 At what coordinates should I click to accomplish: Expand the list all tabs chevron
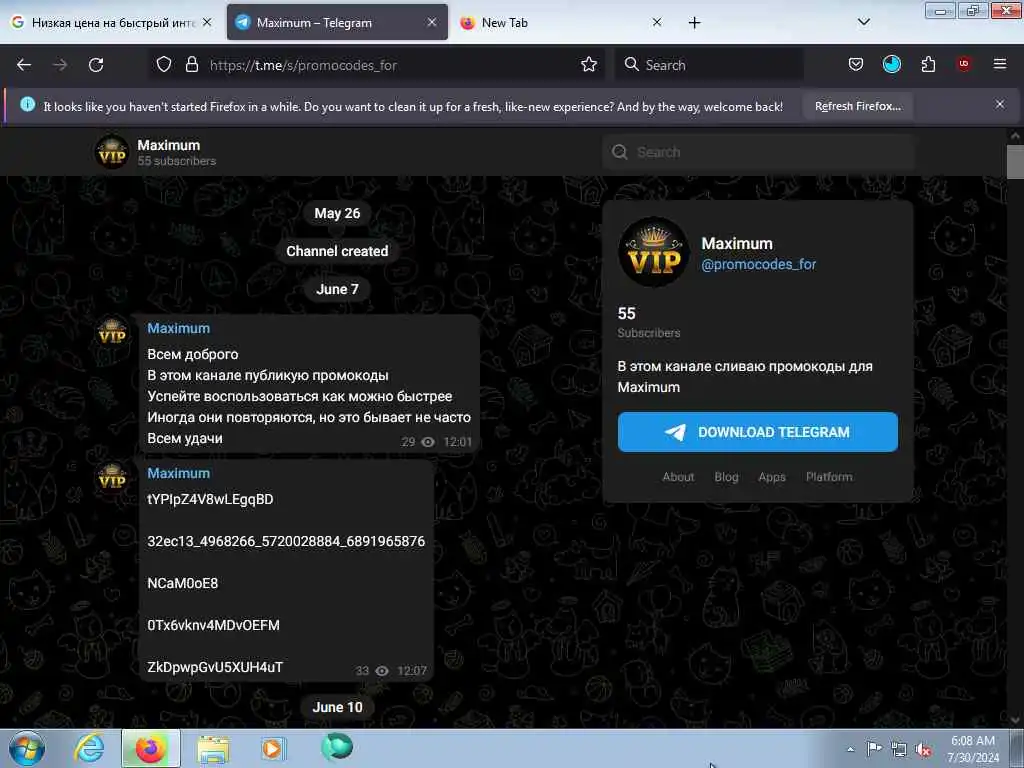[863, 22]
